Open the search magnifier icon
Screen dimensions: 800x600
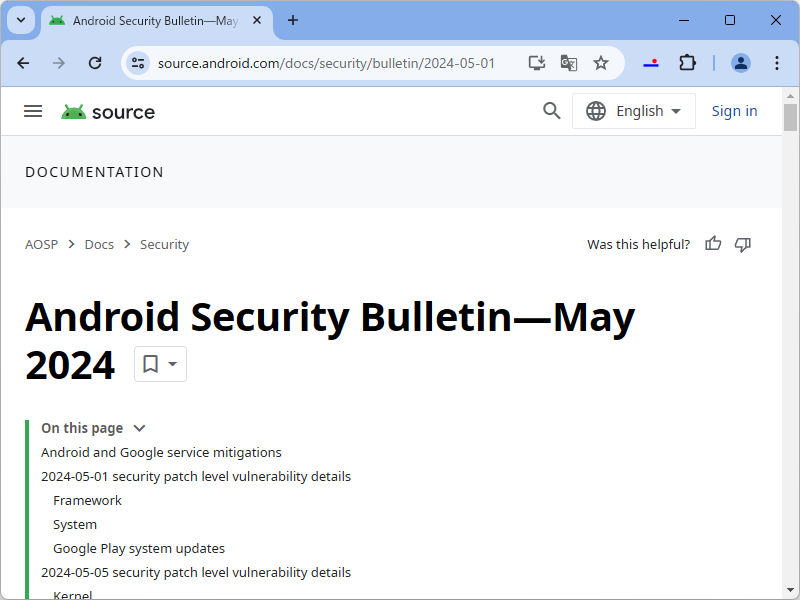coord(551,111)
